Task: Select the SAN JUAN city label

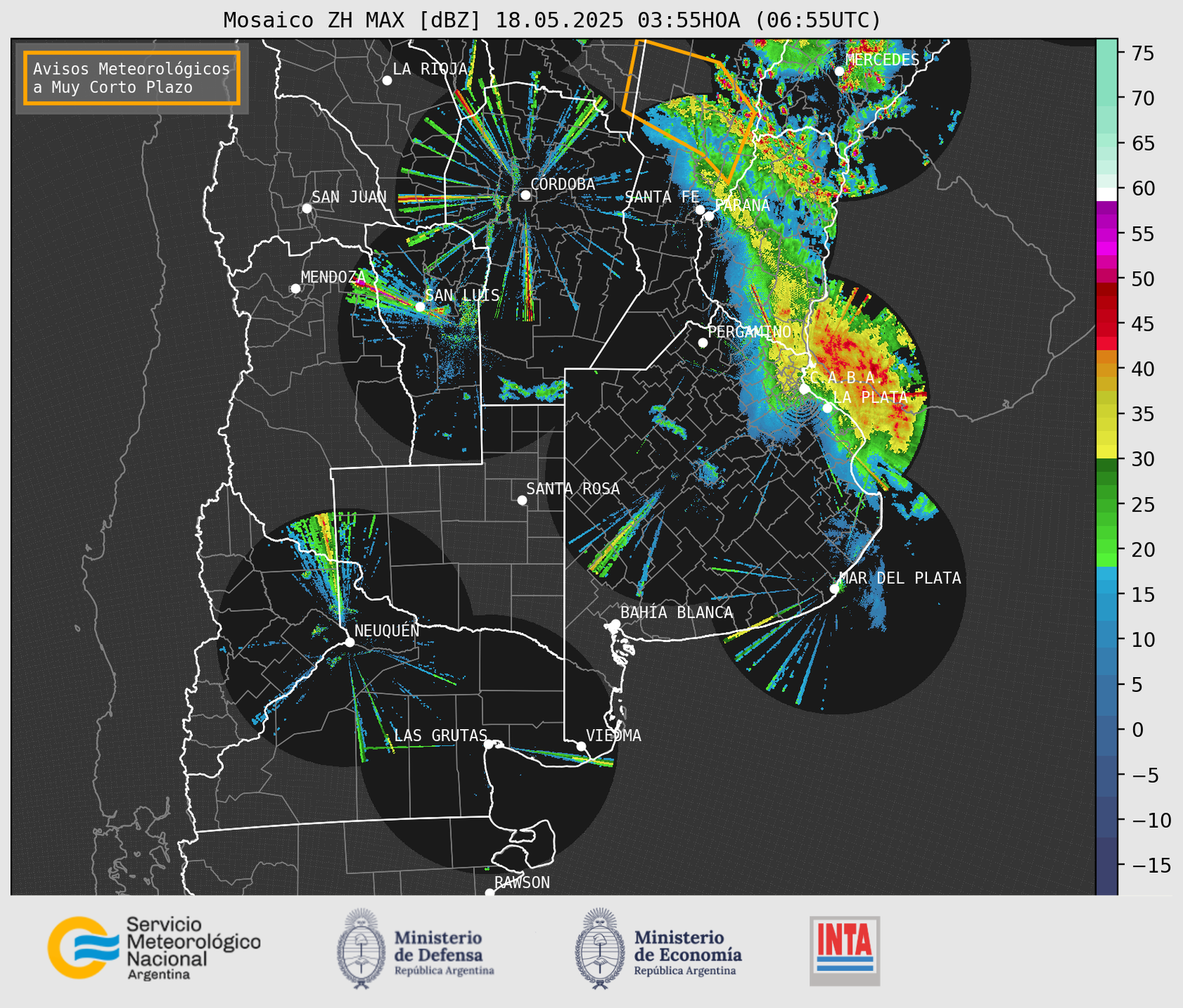Action: (349, 198)
